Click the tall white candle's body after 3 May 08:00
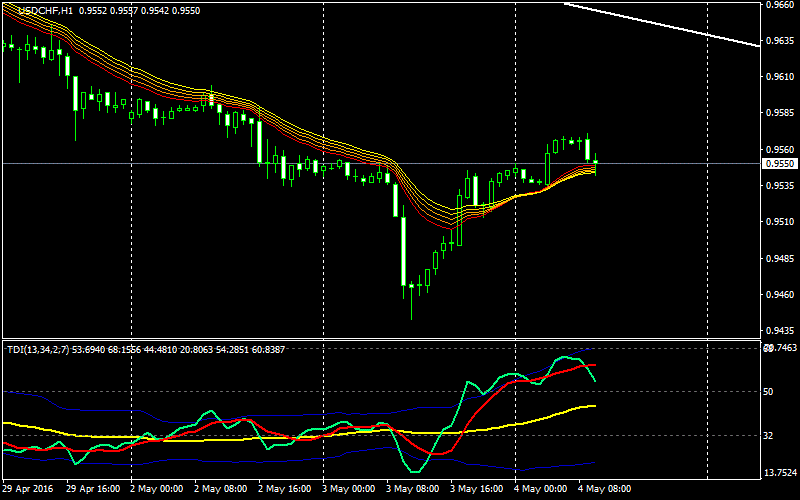Screen dimensions: 800x500 click(x=404, y=250)
